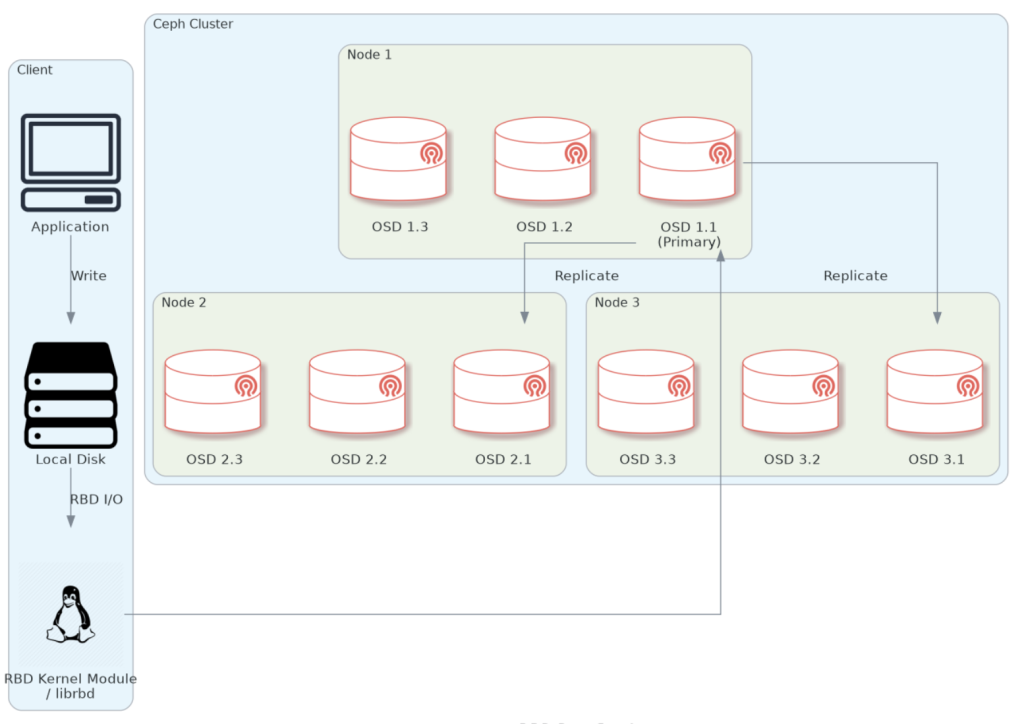The image size is (1024, 724).
Task: Select the Client panel title
Action: tap(35, 70)
